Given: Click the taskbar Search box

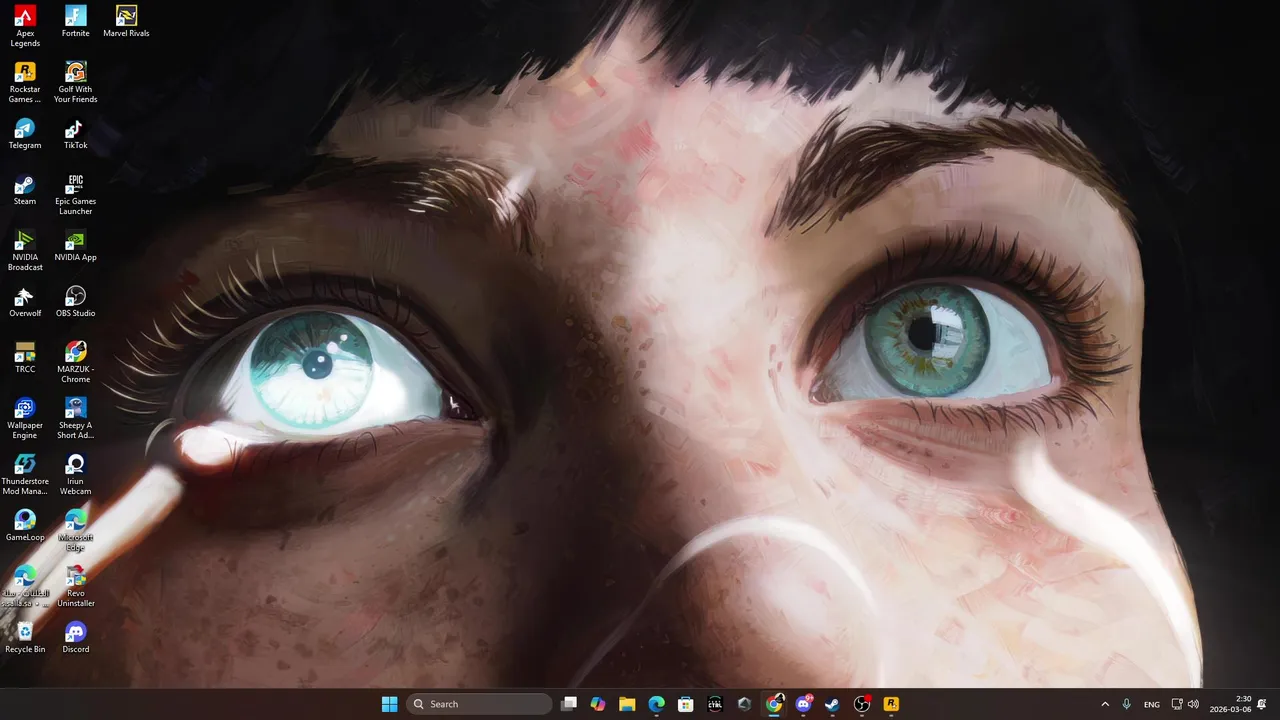Looking at the screenshot, I should tap(480, 704).
